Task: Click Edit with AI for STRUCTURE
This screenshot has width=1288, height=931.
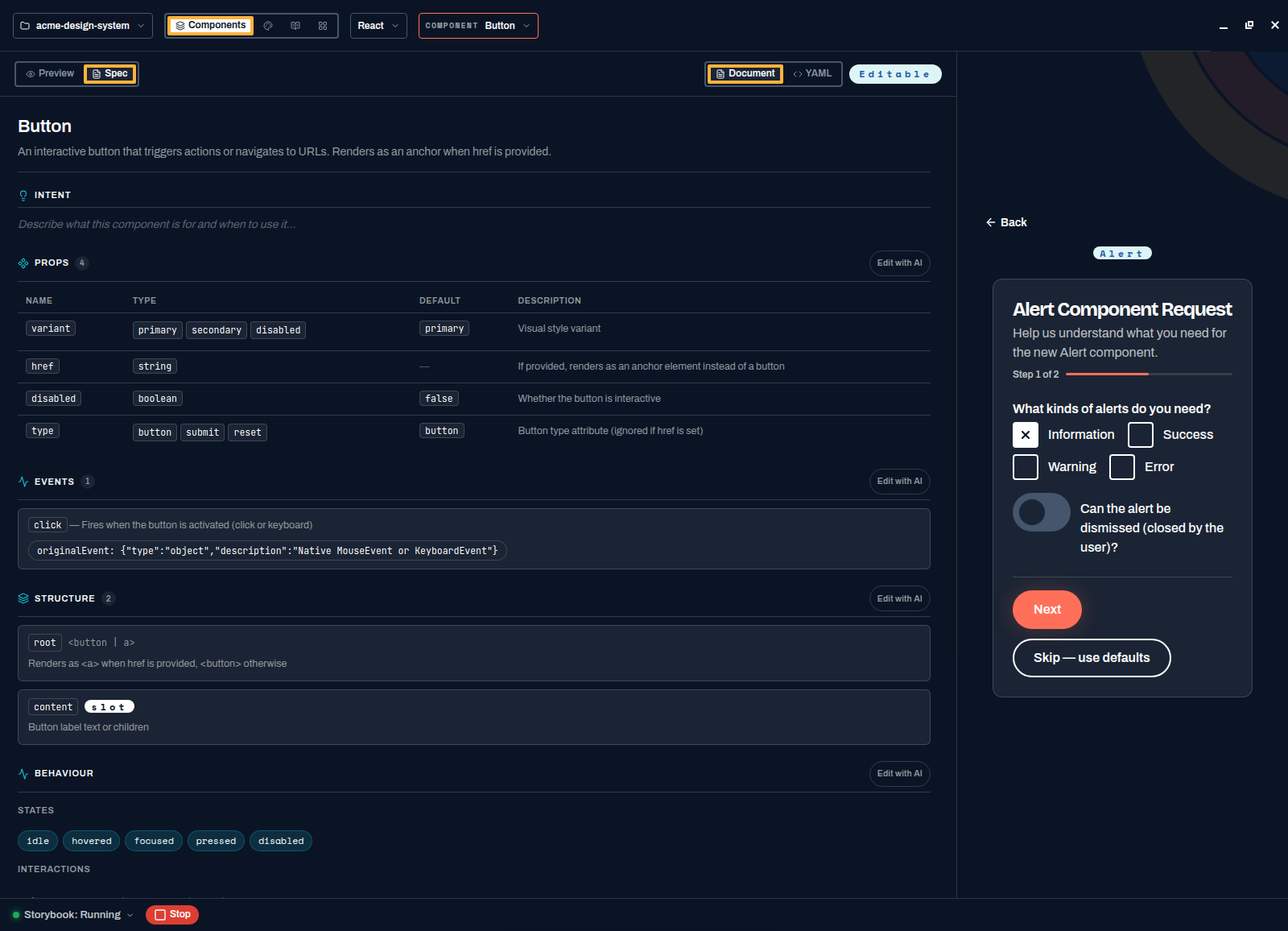Action: [x=900, y=598]
